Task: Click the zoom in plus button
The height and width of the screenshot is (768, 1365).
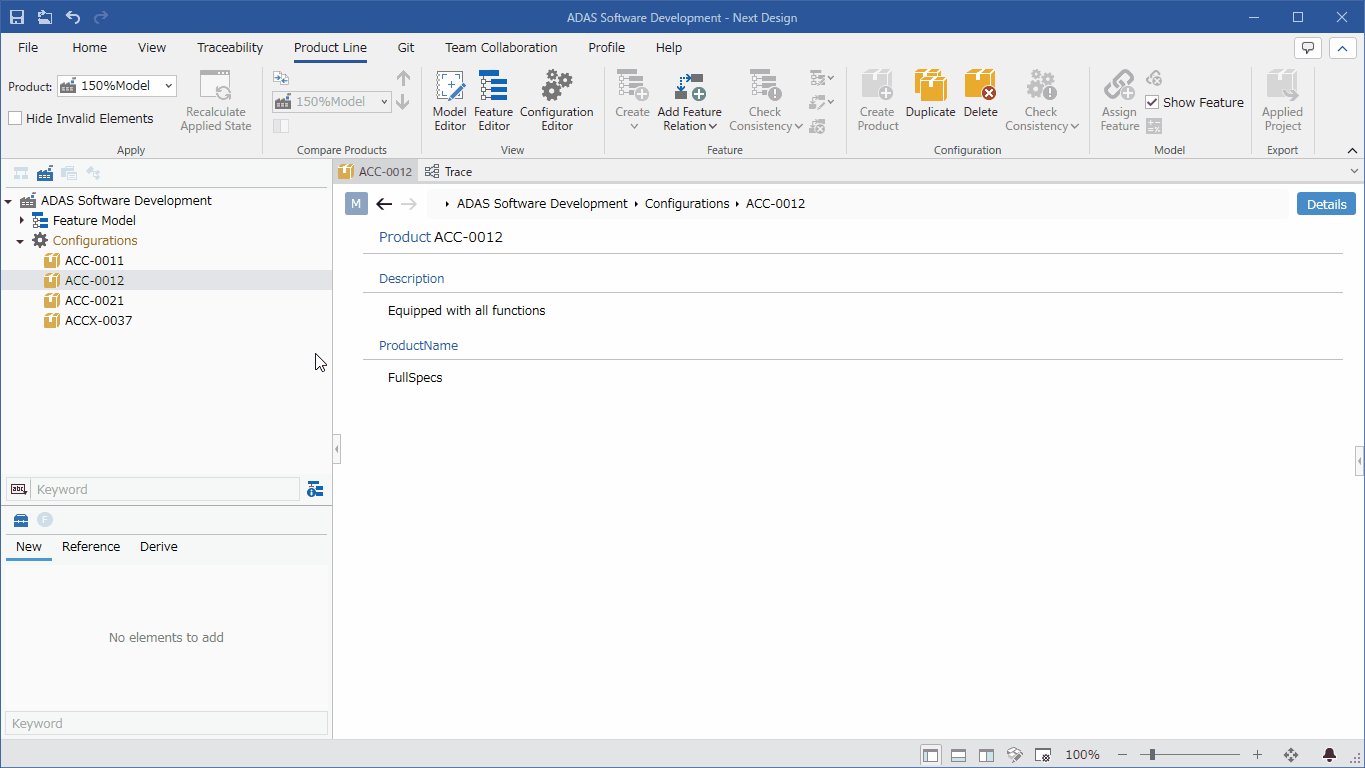Action: pyautogui.click(x=1257, y=755)
